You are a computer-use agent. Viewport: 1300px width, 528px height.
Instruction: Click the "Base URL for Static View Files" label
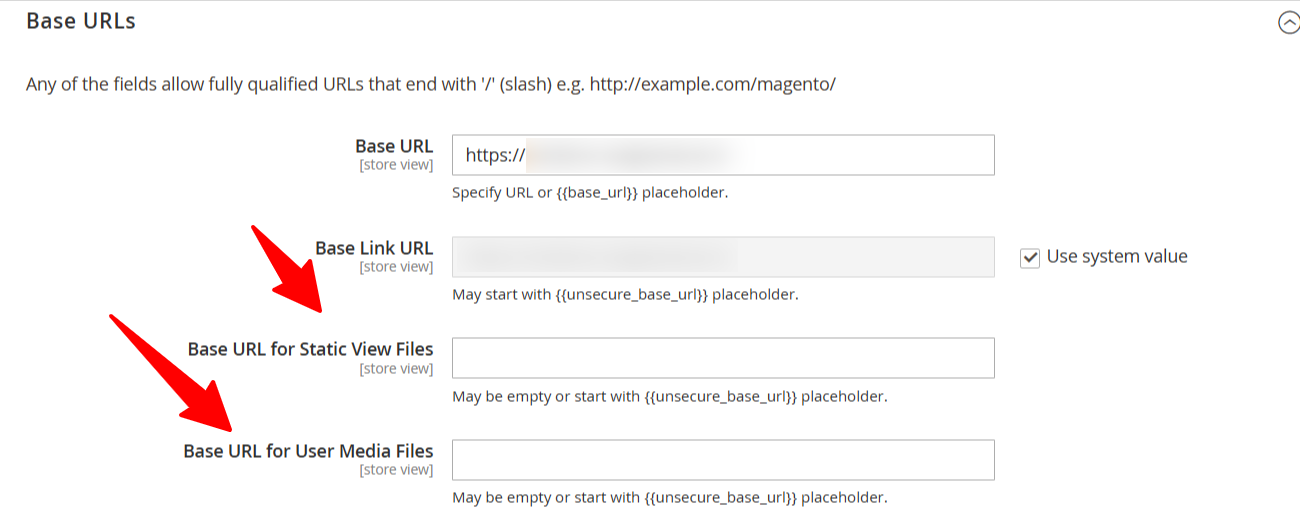310,349
